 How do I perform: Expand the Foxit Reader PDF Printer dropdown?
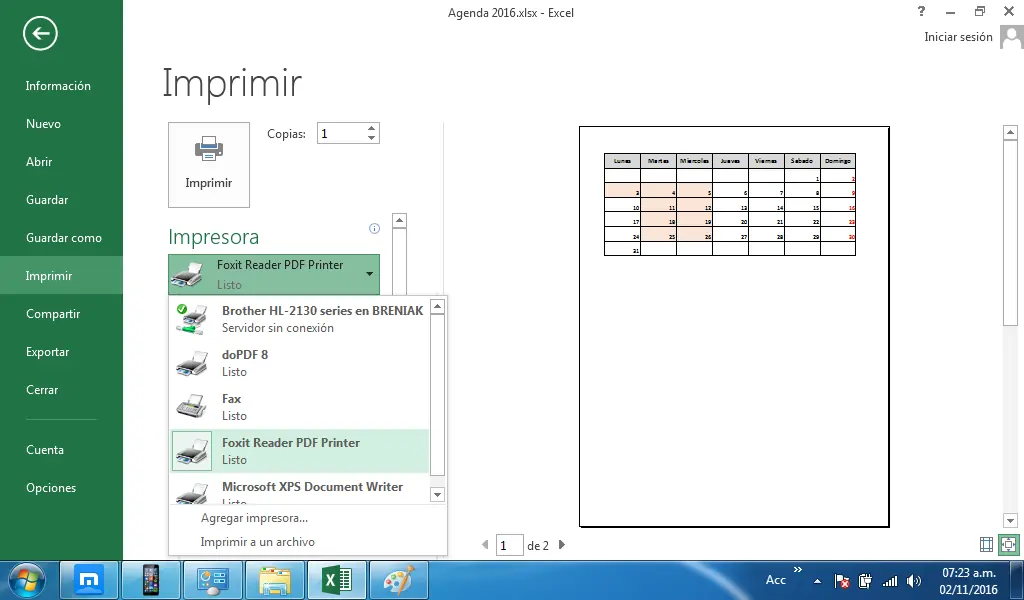[274, 274]
